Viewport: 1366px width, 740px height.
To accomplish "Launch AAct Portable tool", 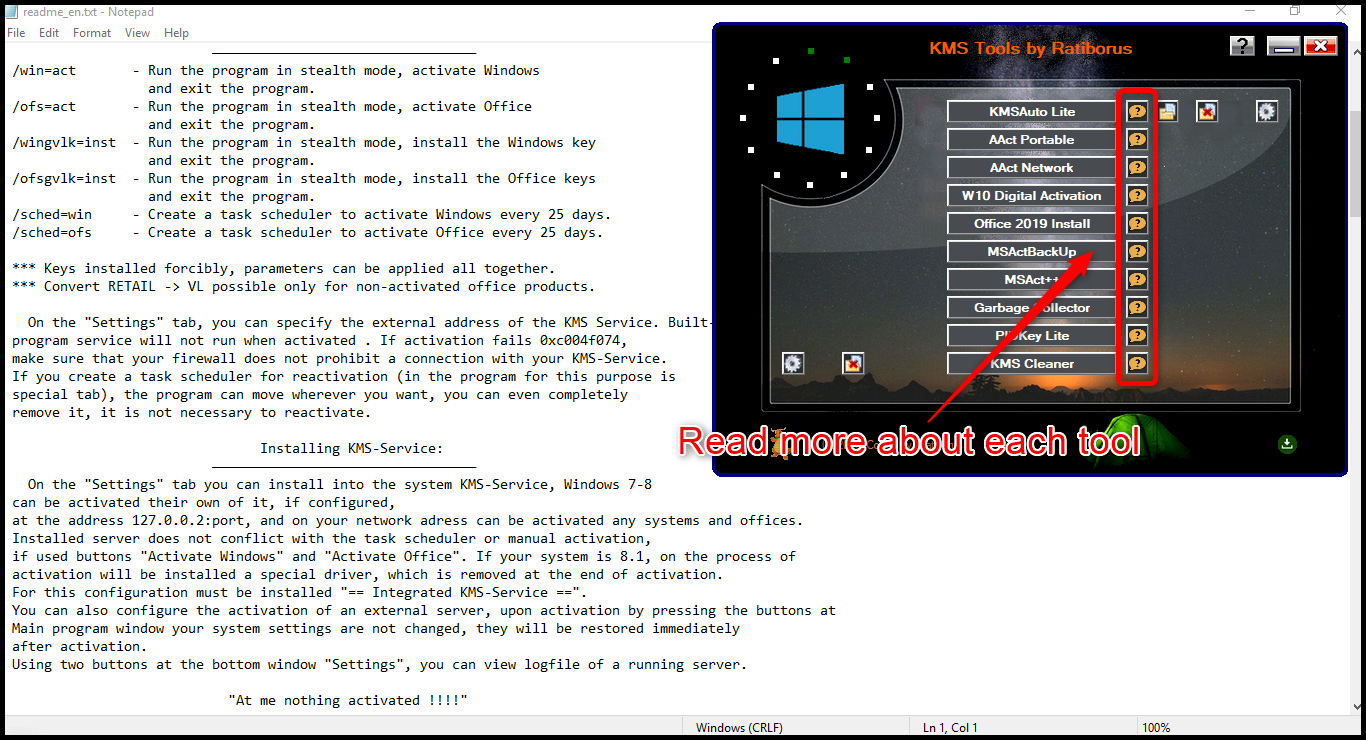I will [x=1032, y=140].
